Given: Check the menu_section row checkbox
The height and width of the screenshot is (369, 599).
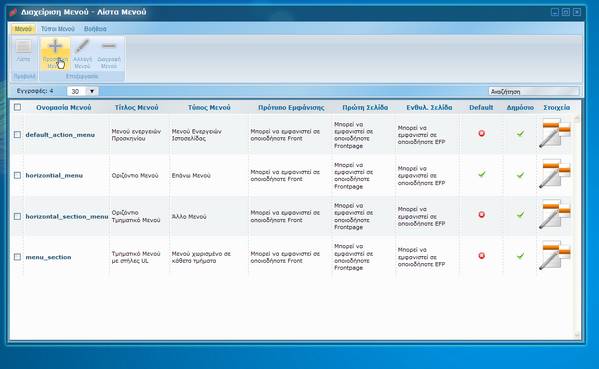Looking at the screenshot, I should 17,257.
